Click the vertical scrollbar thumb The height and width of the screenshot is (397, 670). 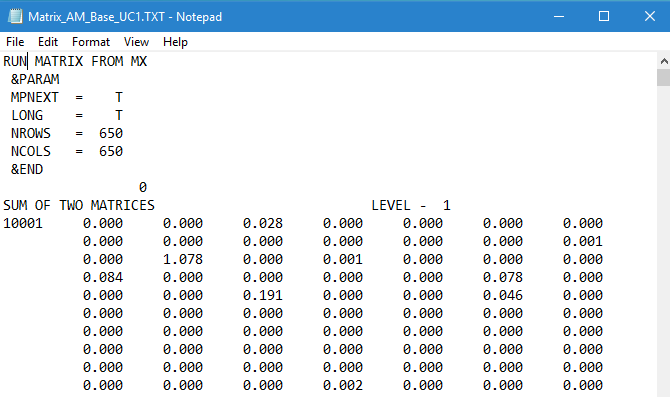[x=664, y=78]
